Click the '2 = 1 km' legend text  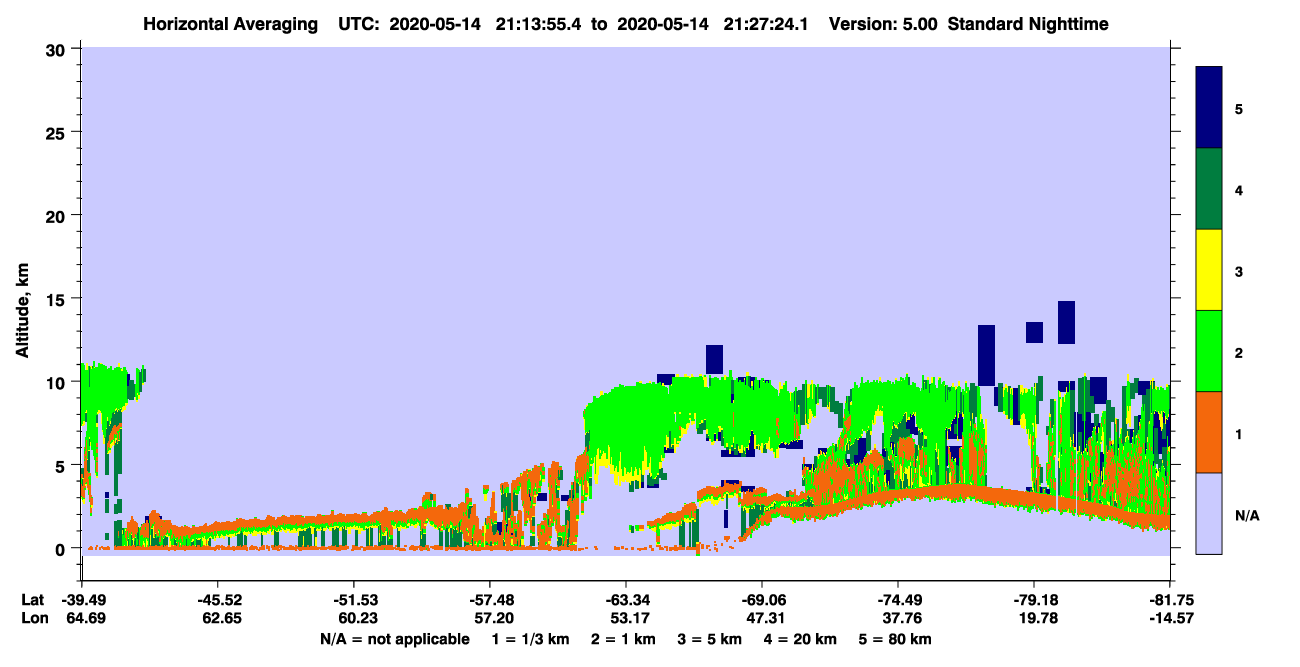click(x=626, y=639)
